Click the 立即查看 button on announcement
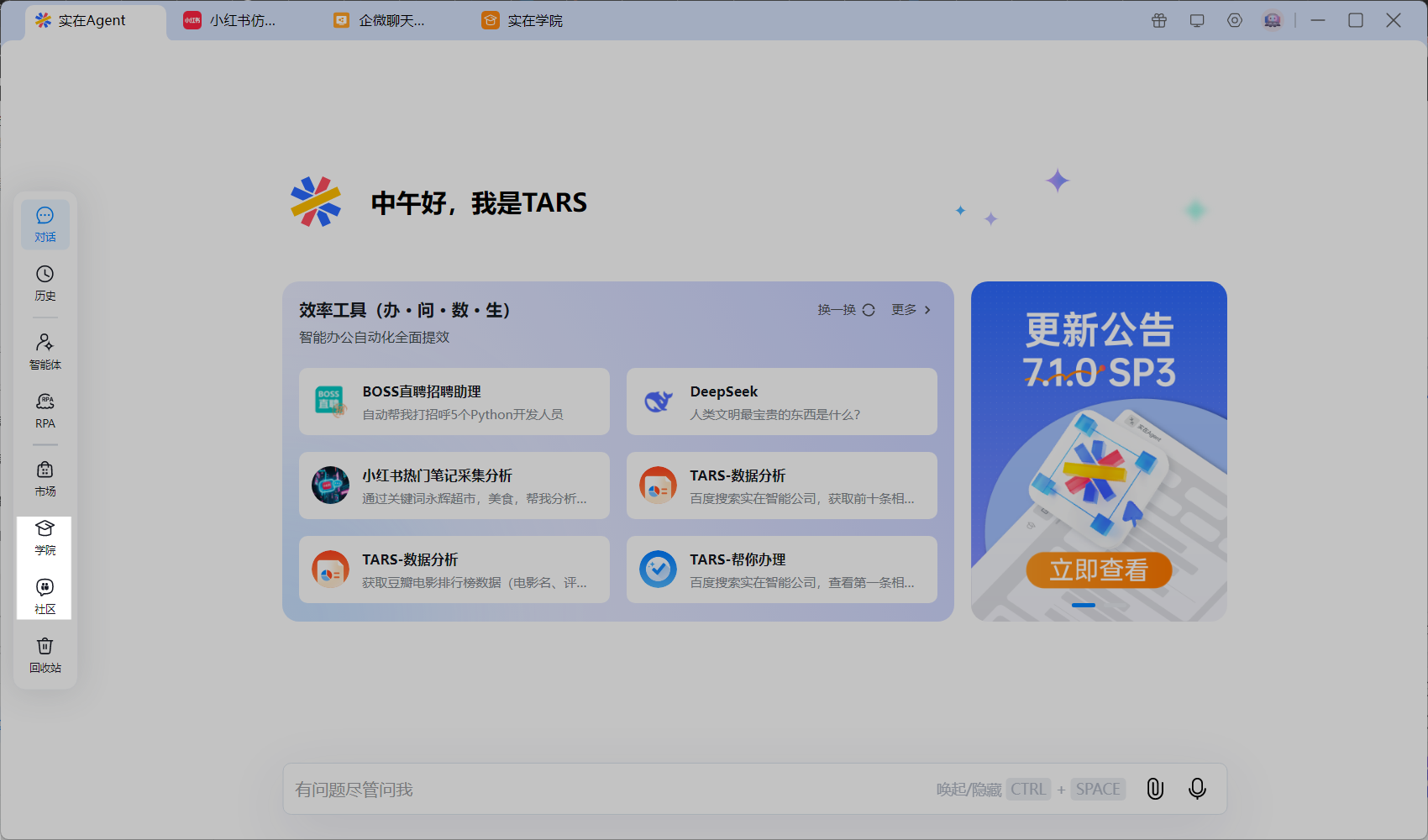 coord(1099,570)
